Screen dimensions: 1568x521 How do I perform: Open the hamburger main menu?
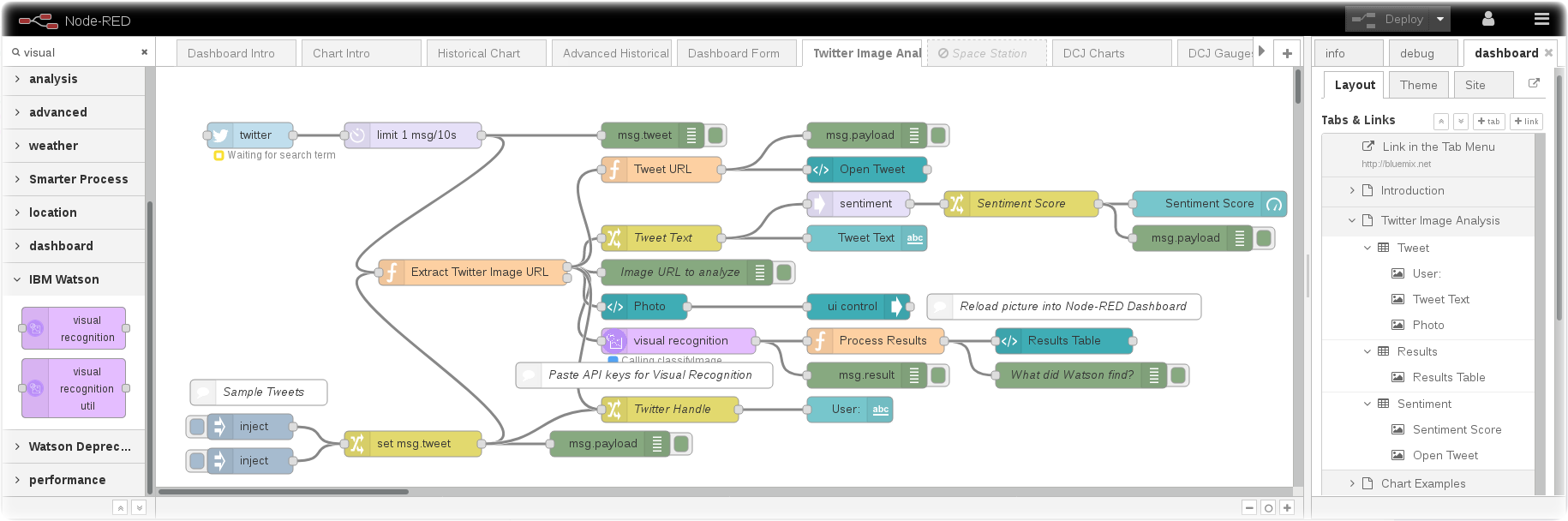pyautogui.click(x=1541, y=19)
